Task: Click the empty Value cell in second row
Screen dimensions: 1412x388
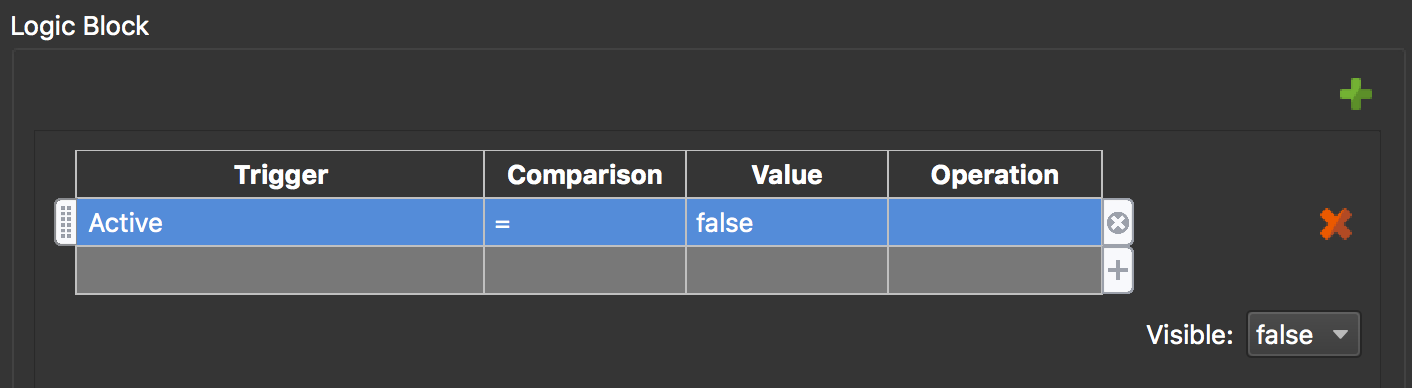Action: tap(787, 270)
